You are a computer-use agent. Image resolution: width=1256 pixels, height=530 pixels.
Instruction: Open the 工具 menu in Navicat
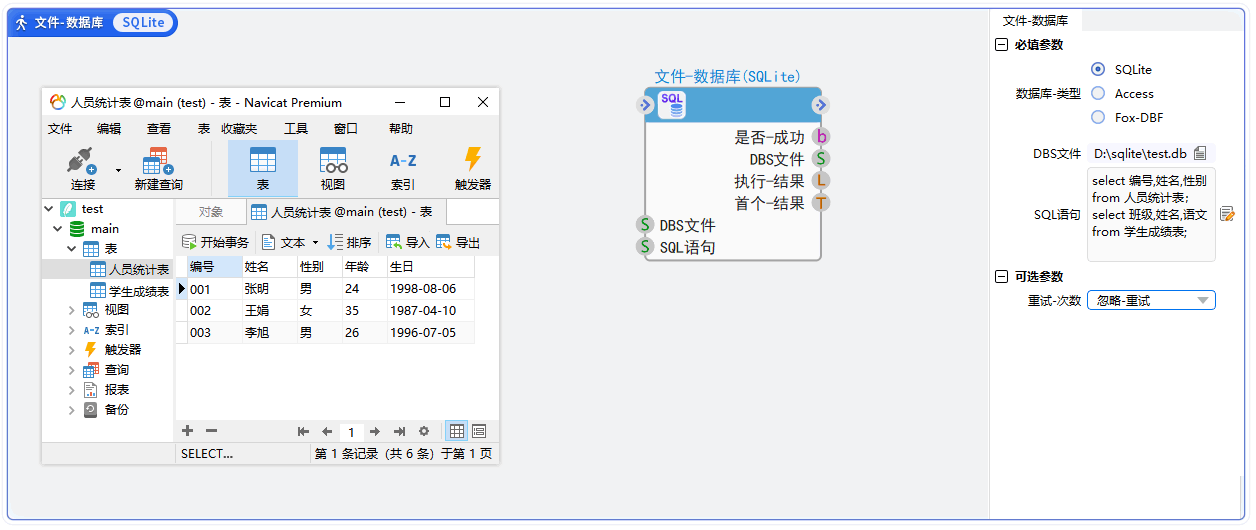click(296, 129)
